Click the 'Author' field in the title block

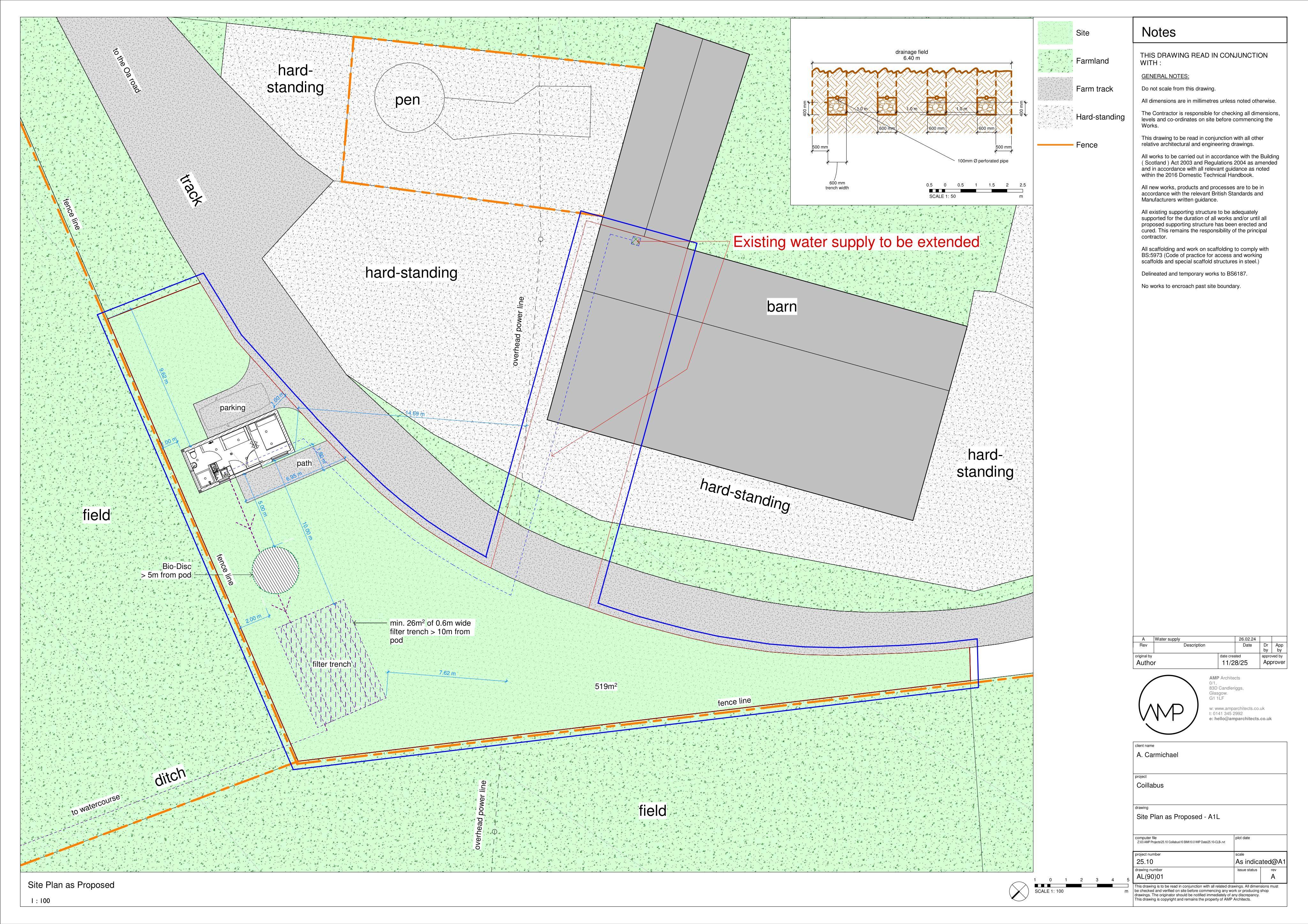[x=1146, y=663]
